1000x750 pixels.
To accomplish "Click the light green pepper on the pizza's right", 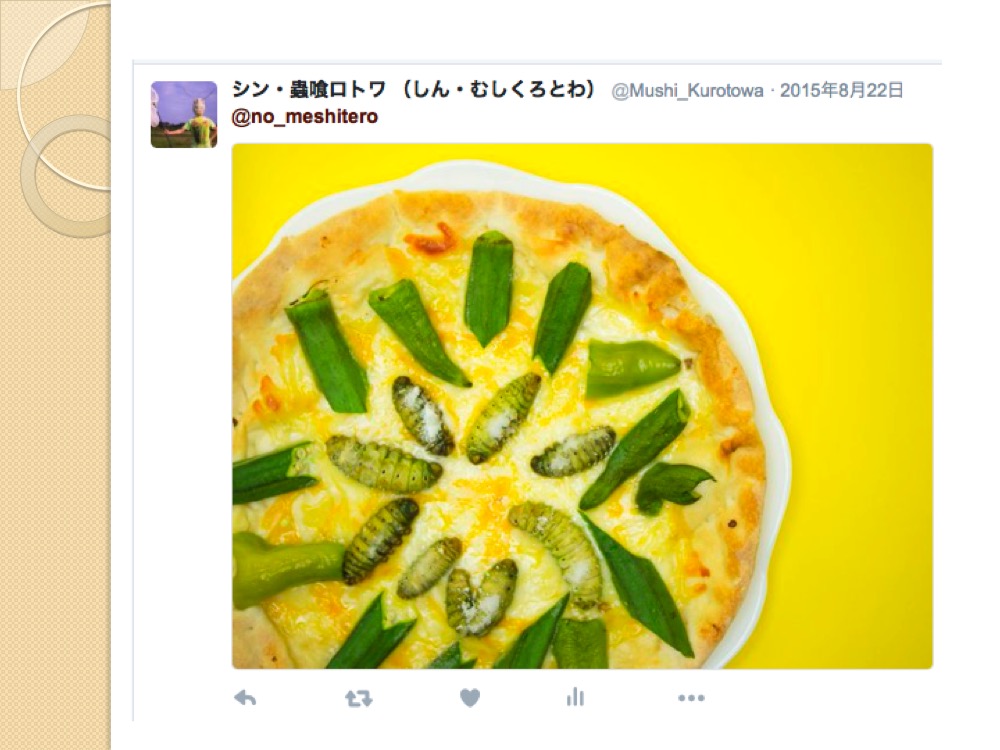I will (x=631, y=368).
